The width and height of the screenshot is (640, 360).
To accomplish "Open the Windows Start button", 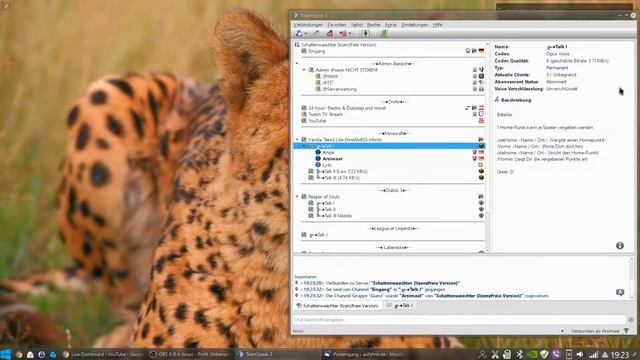I will [x=6, y=354].
